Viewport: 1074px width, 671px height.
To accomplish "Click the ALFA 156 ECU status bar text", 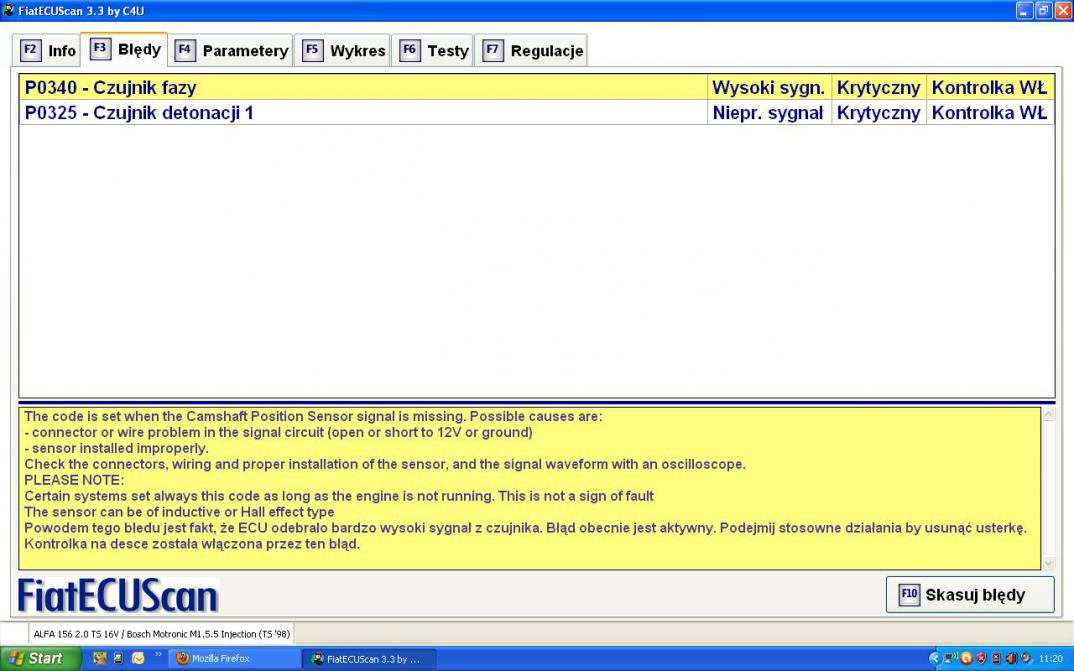I will (x=162, y=634).
